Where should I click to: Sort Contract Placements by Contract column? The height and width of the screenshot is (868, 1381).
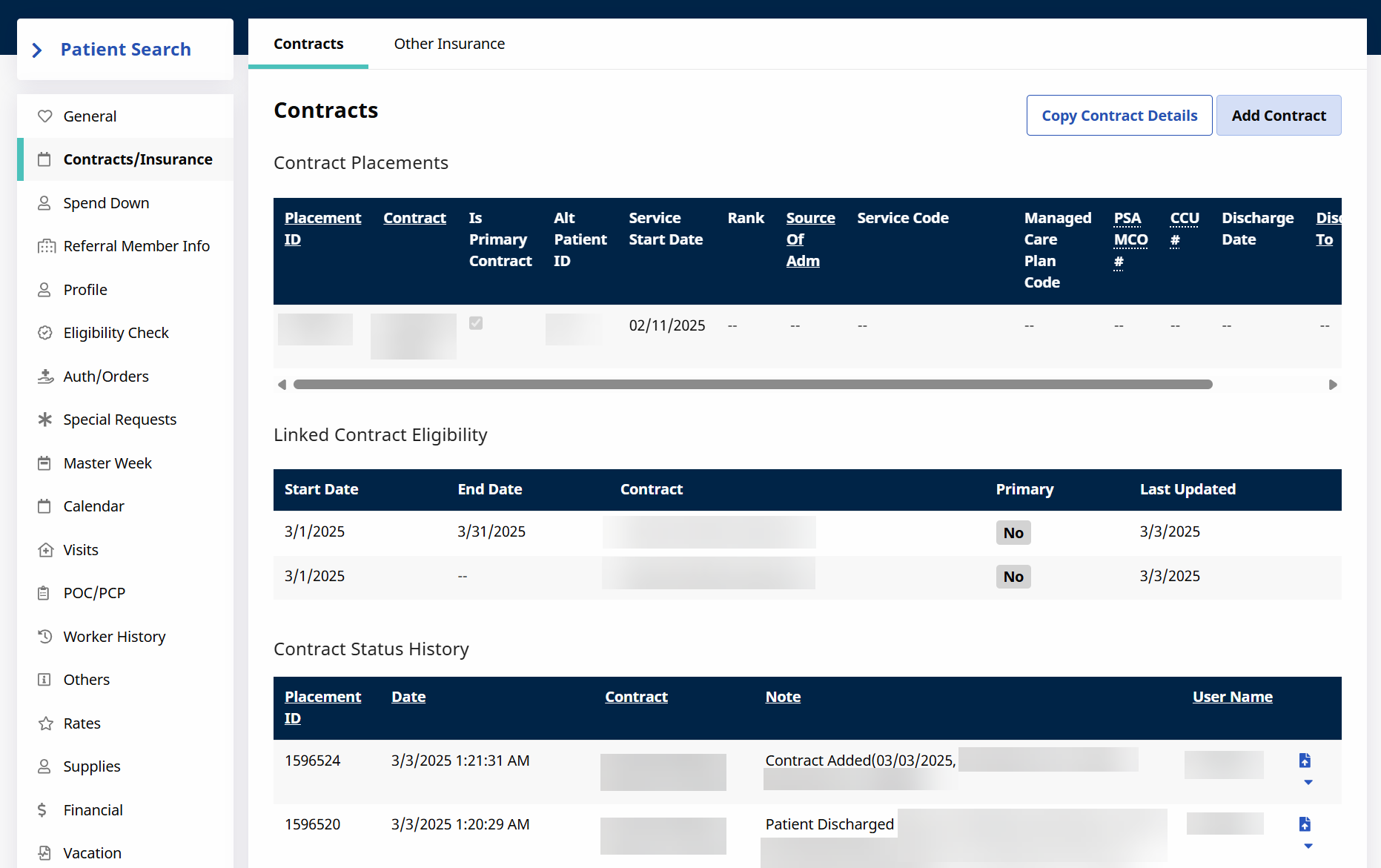414,218
